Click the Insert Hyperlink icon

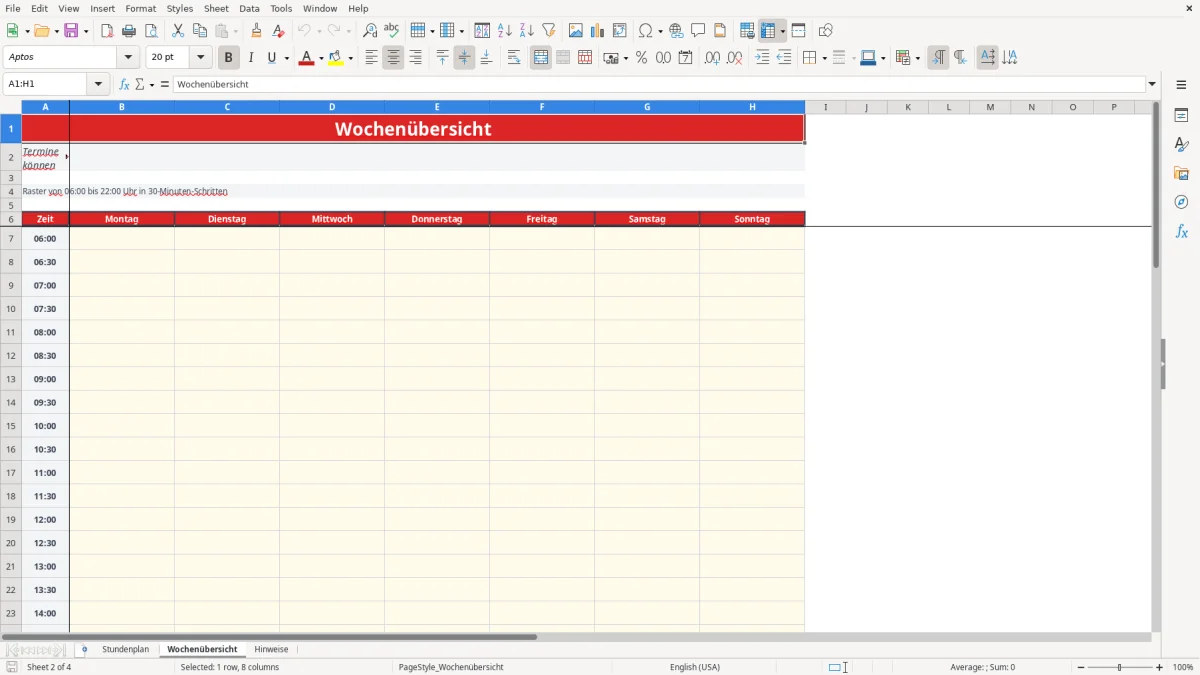(676, 31)
